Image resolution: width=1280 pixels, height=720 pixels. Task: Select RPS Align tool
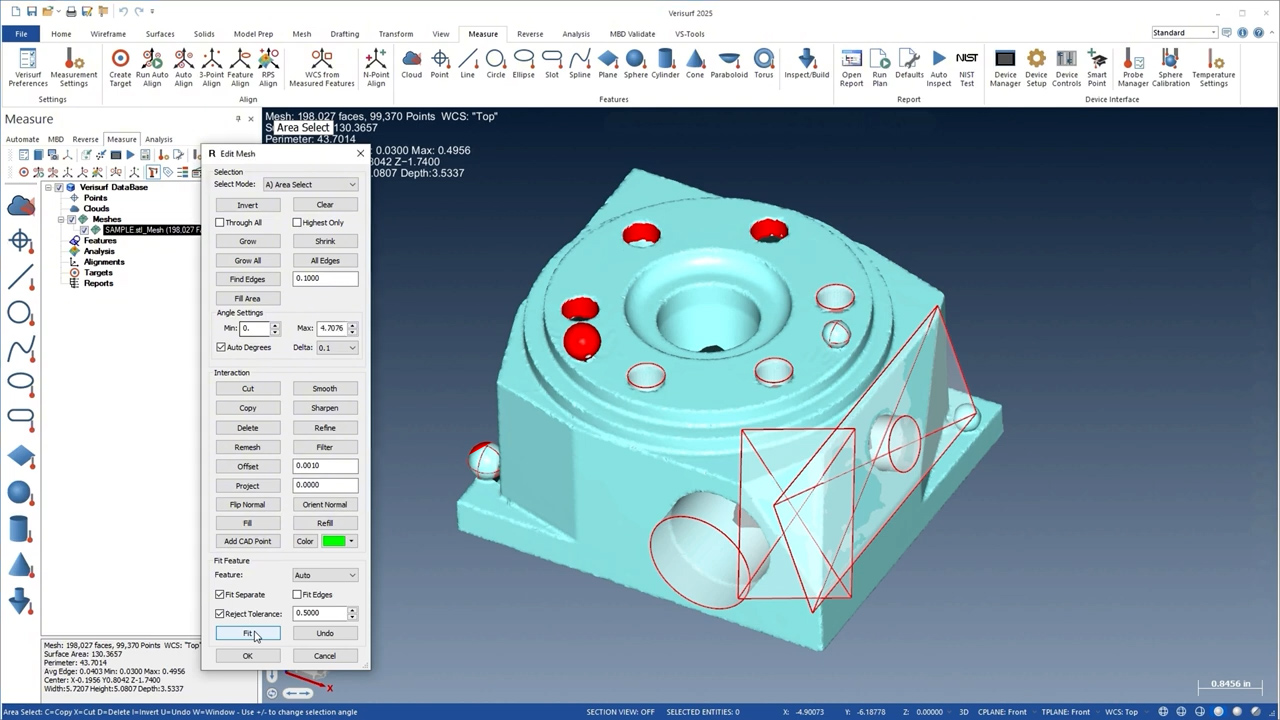[268, 68]
